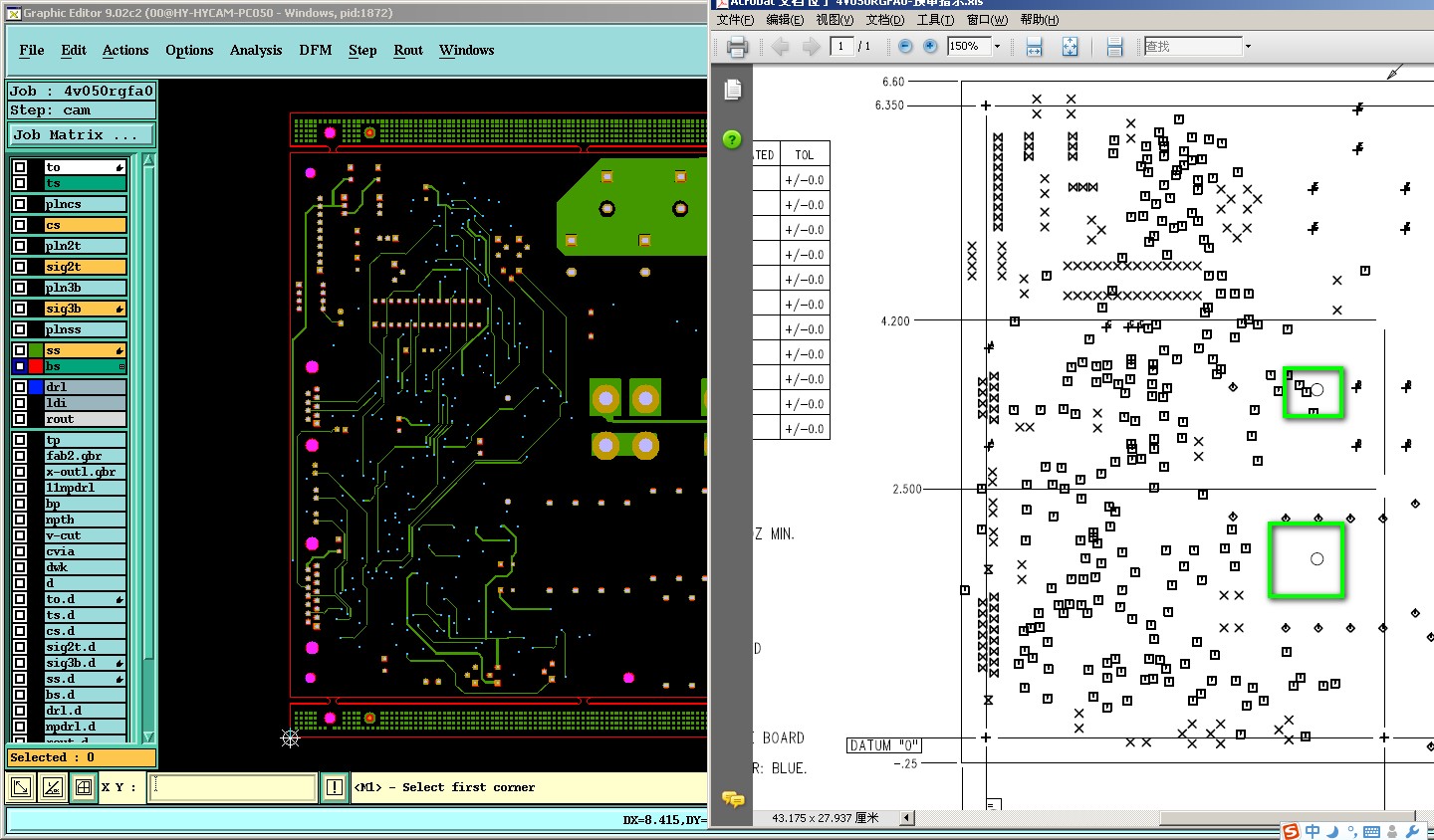
Task: Zoom in with the plus icon in Acrobat
Action: [930, 47]
